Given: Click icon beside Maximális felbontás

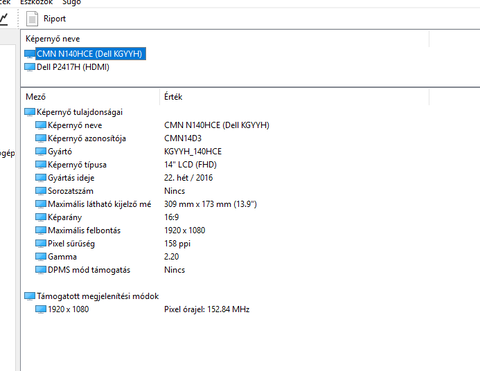Looking at the screenshot, I should (41, 230).
